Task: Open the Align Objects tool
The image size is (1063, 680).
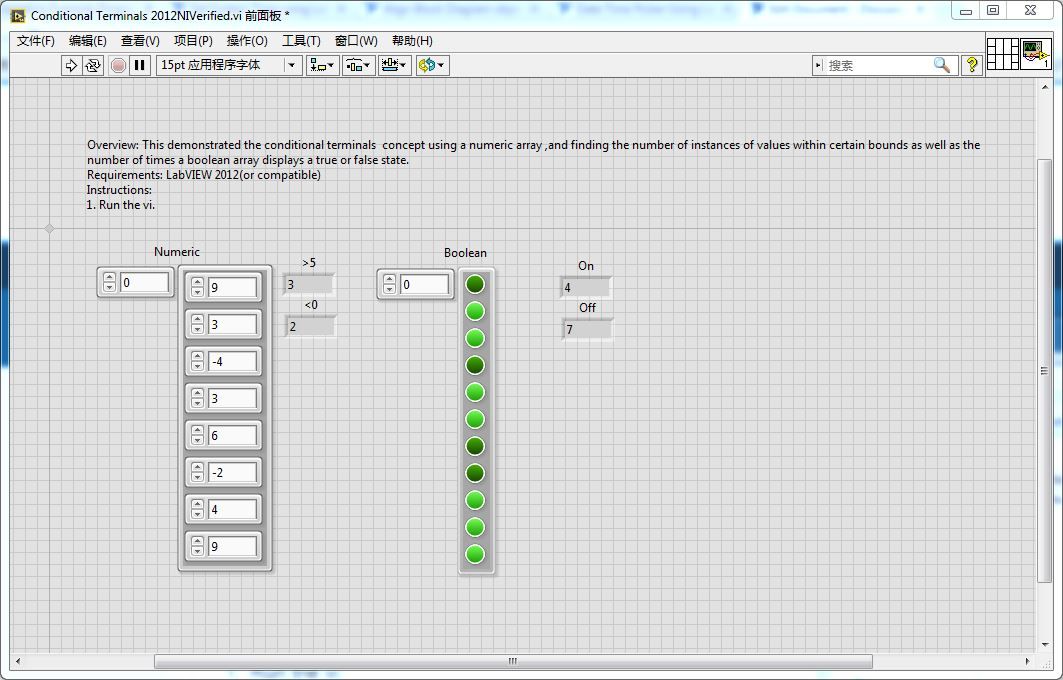Action: click(x=322, y=65)
